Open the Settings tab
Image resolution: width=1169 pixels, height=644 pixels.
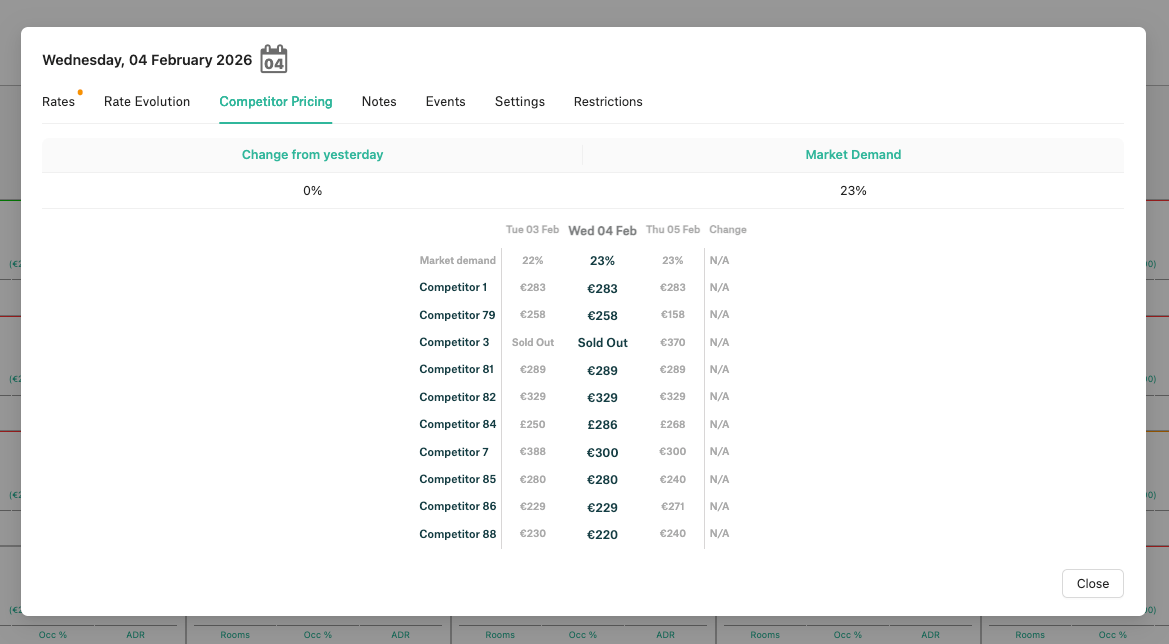(520, 101)
